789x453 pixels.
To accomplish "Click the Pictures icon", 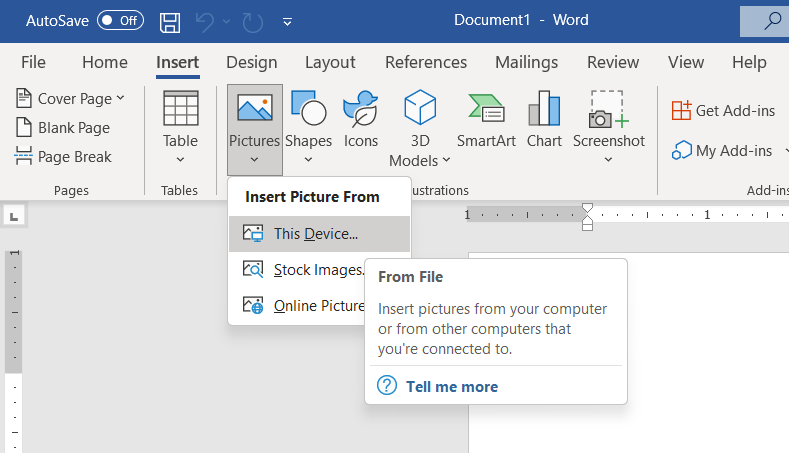I will click(255, 107).
